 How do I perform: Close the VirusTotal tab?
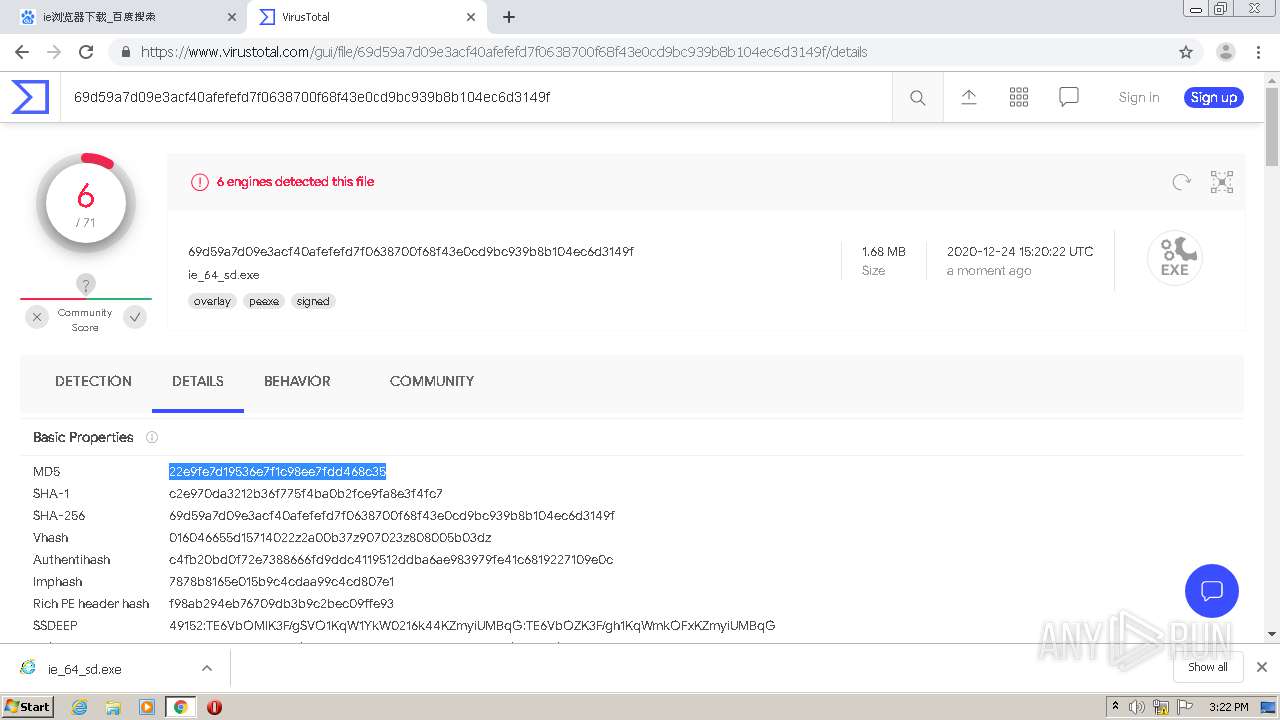click(x=472, y=17)
